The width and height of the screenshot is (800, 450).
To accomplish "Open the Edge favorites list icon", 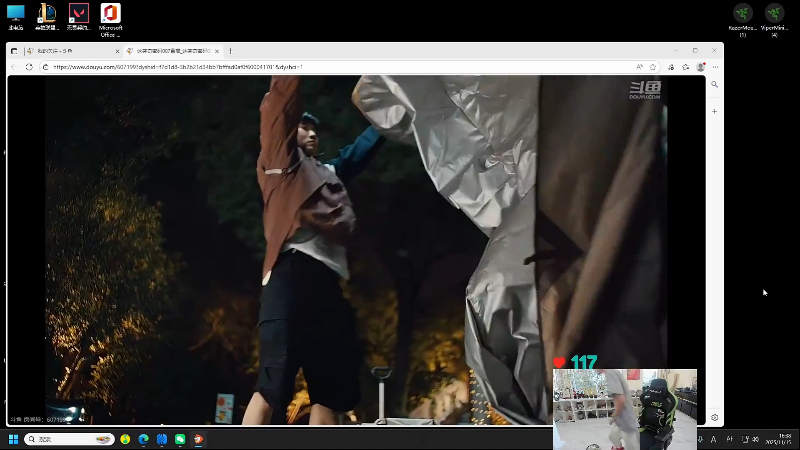I will click(x=686, y=67).
